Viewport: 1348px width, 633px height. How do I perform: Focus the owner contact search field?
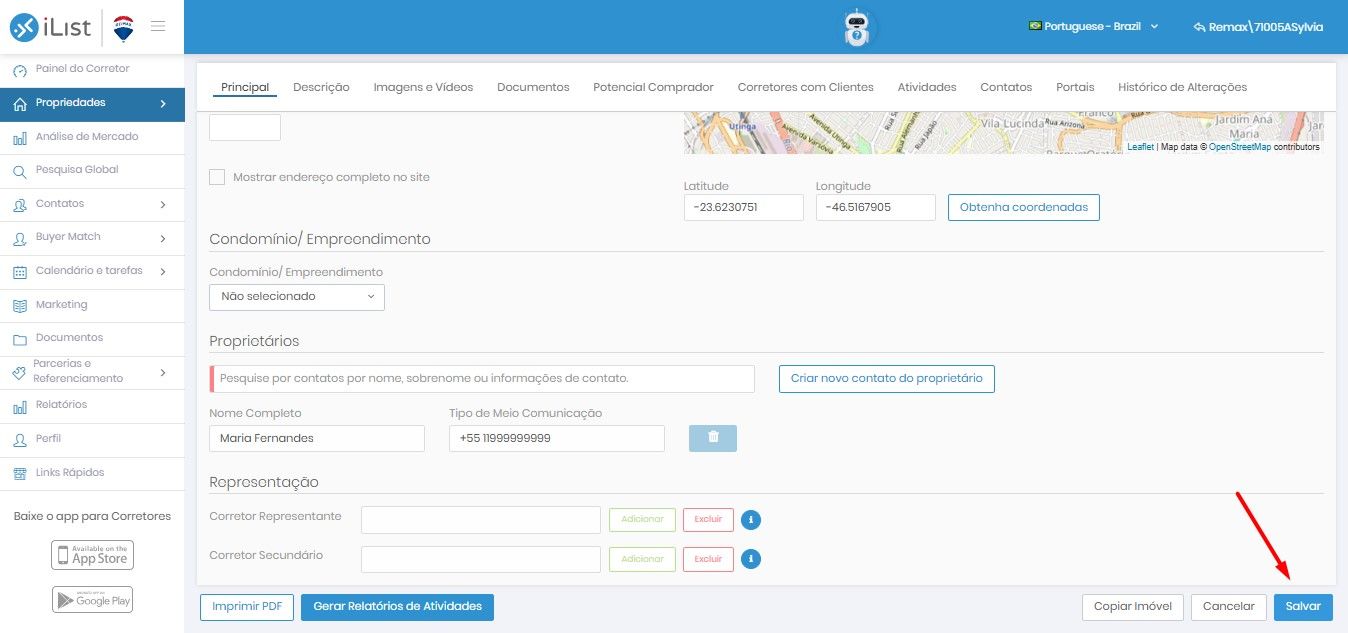(x=482, y=379)
